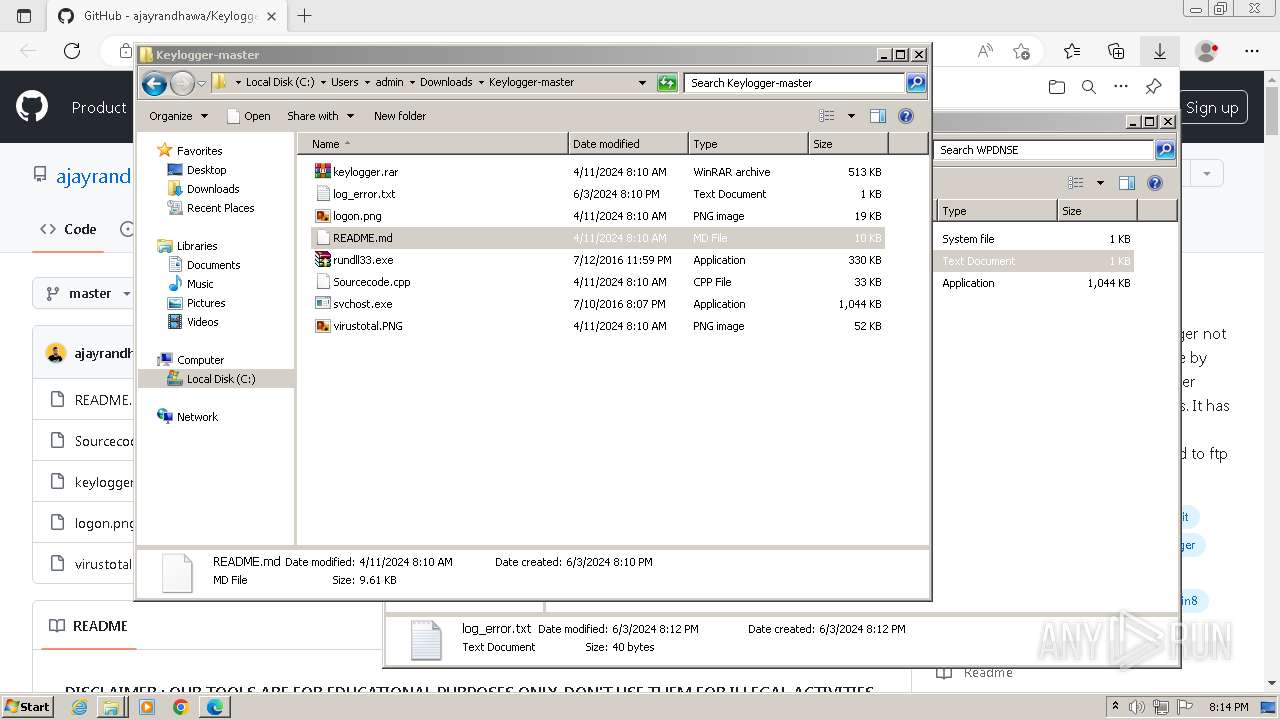This screenshot has width=1280, height=720.
Task: Select keylogger.rar file
Action: (598, 172)
